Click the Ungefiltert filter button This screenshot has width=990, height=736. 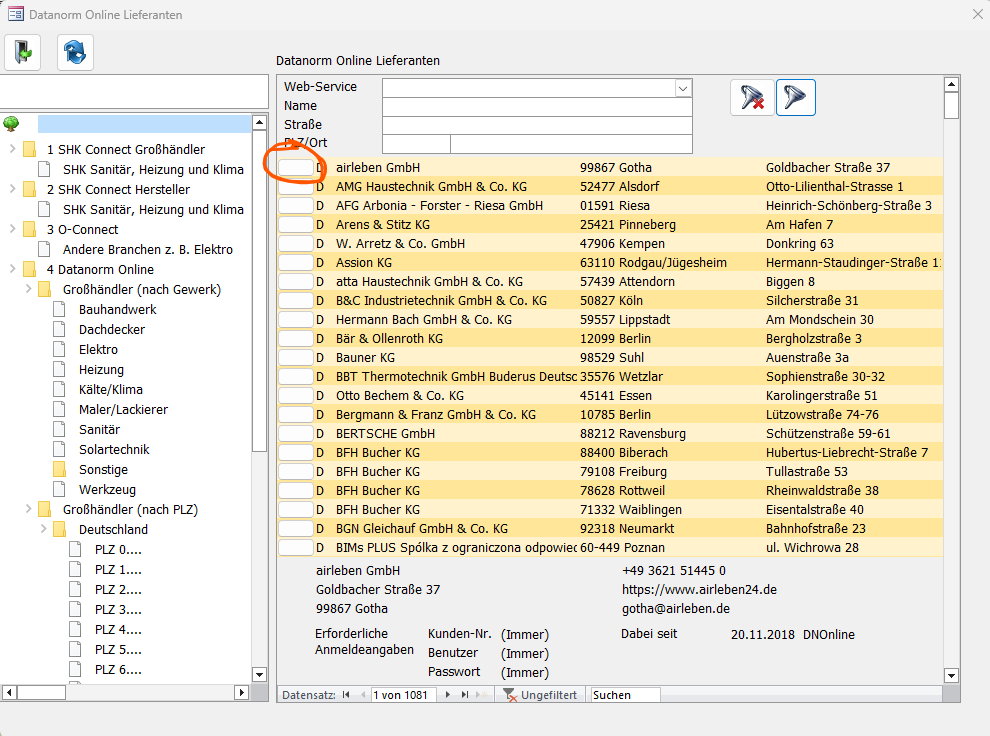540,695
